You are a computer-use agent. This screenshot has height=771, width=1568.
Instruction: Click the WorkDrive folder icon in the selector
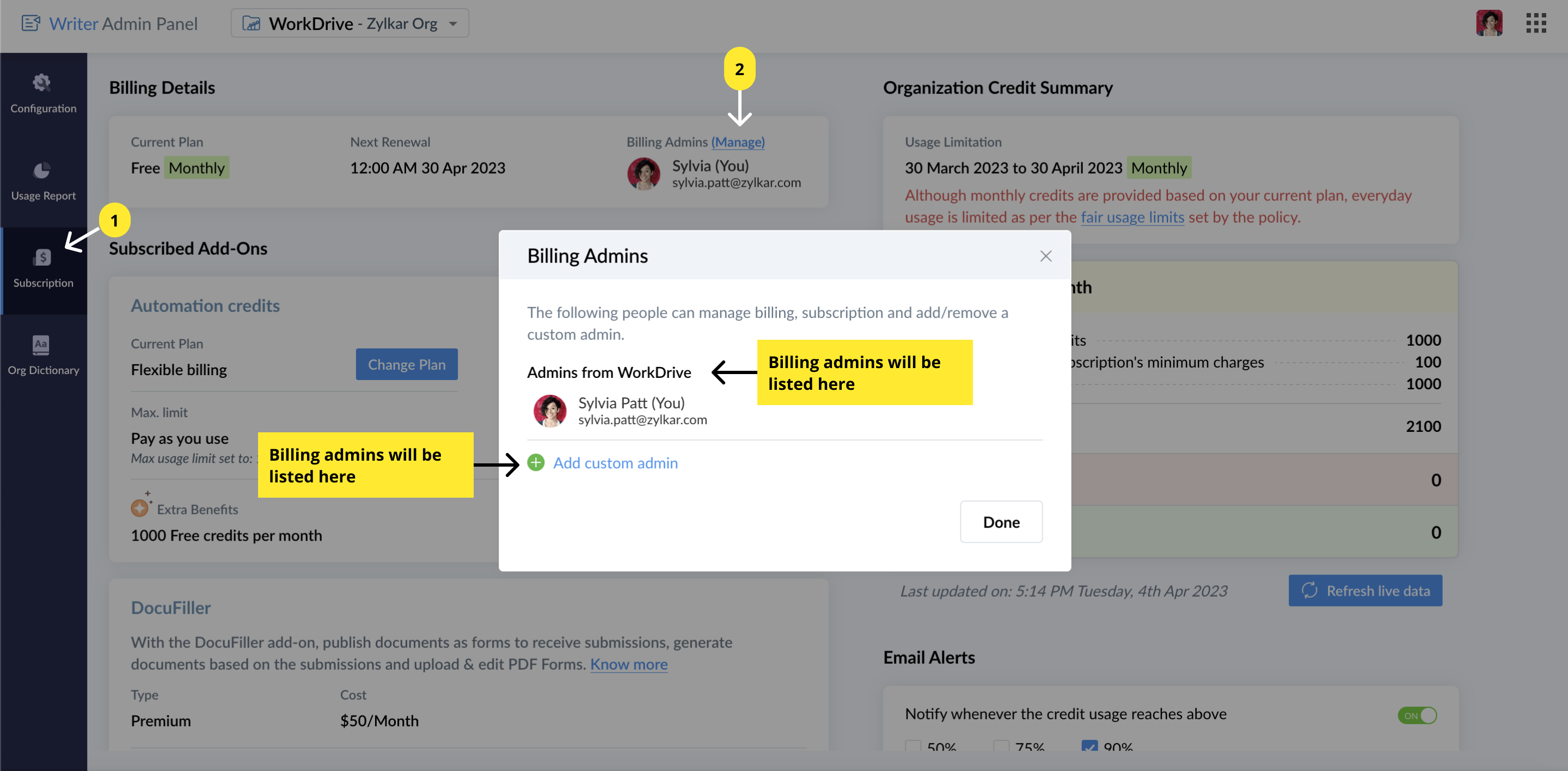(251, 23)
